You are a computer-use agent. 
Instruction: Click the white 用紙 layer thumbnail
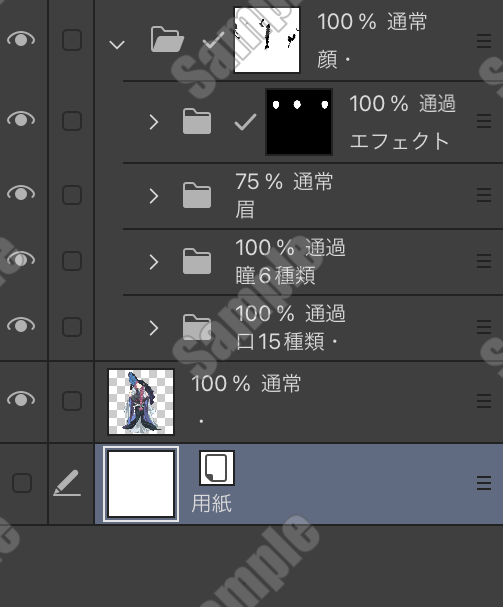pyautogui.click(x=141, y=484)
